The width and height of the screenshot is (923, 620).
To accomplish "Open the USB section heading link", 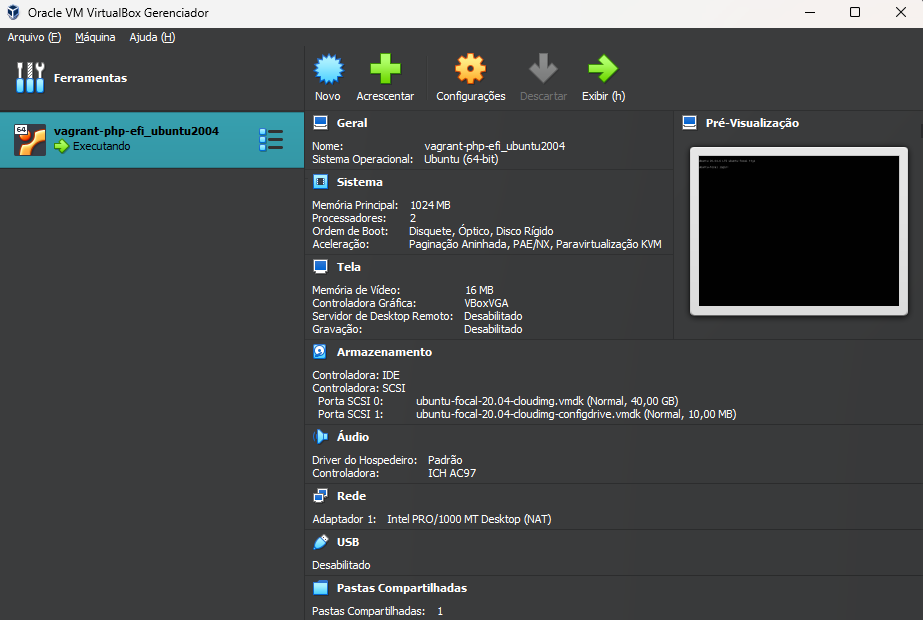I will click(348, 542).
